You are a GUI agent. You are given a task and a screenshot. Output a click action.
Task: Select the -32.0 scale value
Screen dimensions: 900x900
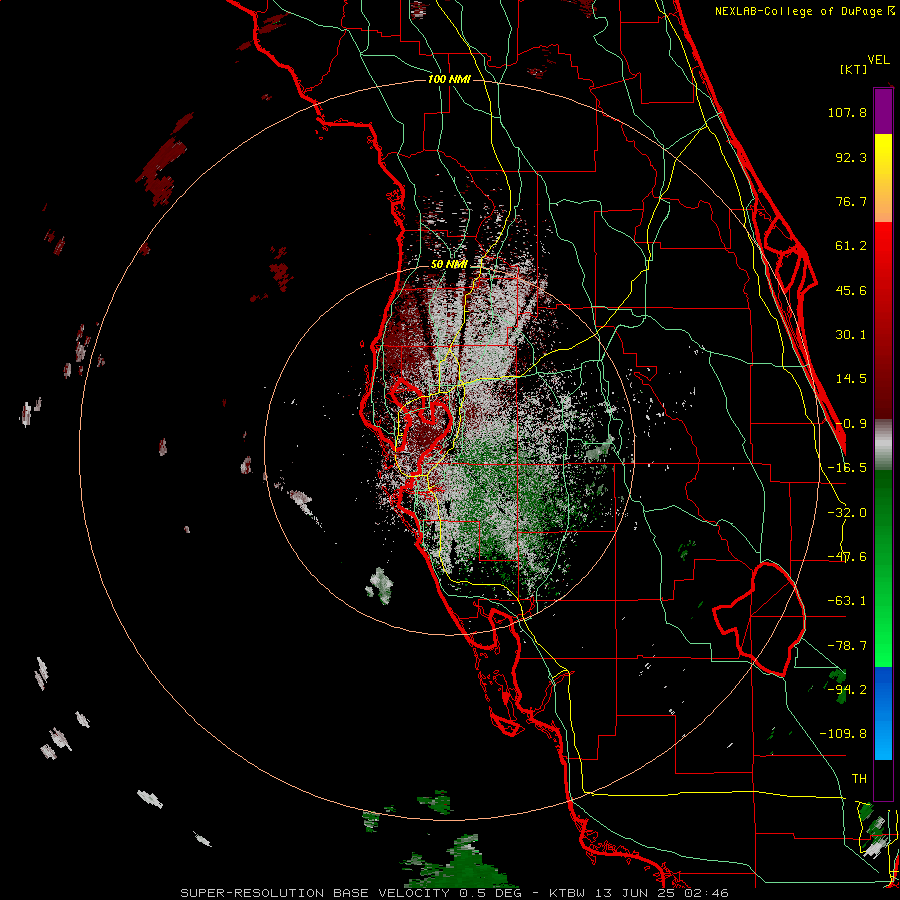pos(847,513)
